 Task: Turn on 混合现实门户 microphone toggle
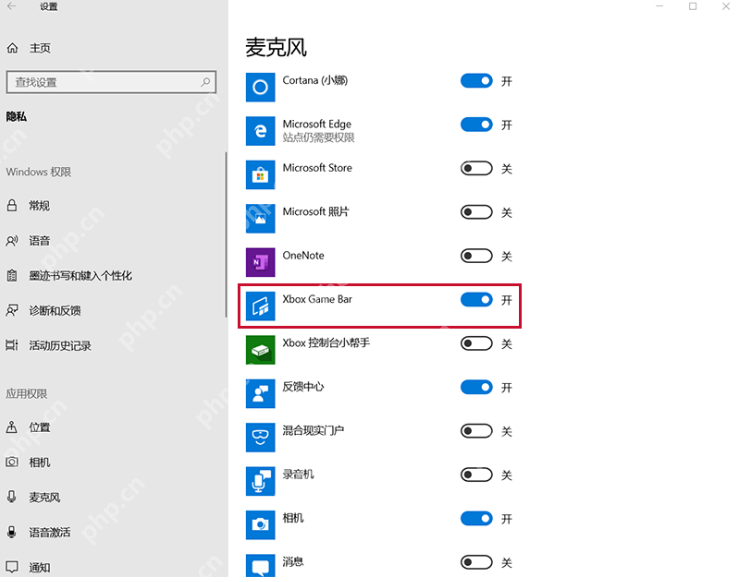476,431
